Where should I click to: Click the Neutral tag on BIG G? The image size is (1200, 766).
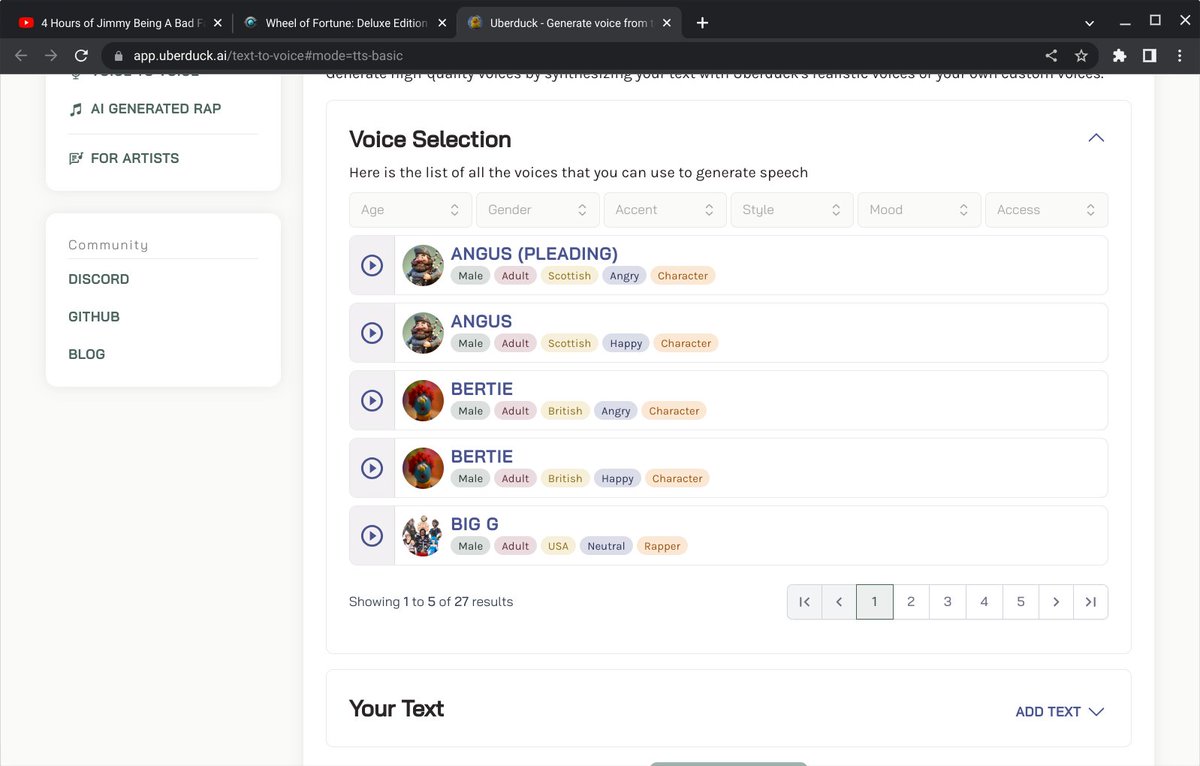click(606, 546)
